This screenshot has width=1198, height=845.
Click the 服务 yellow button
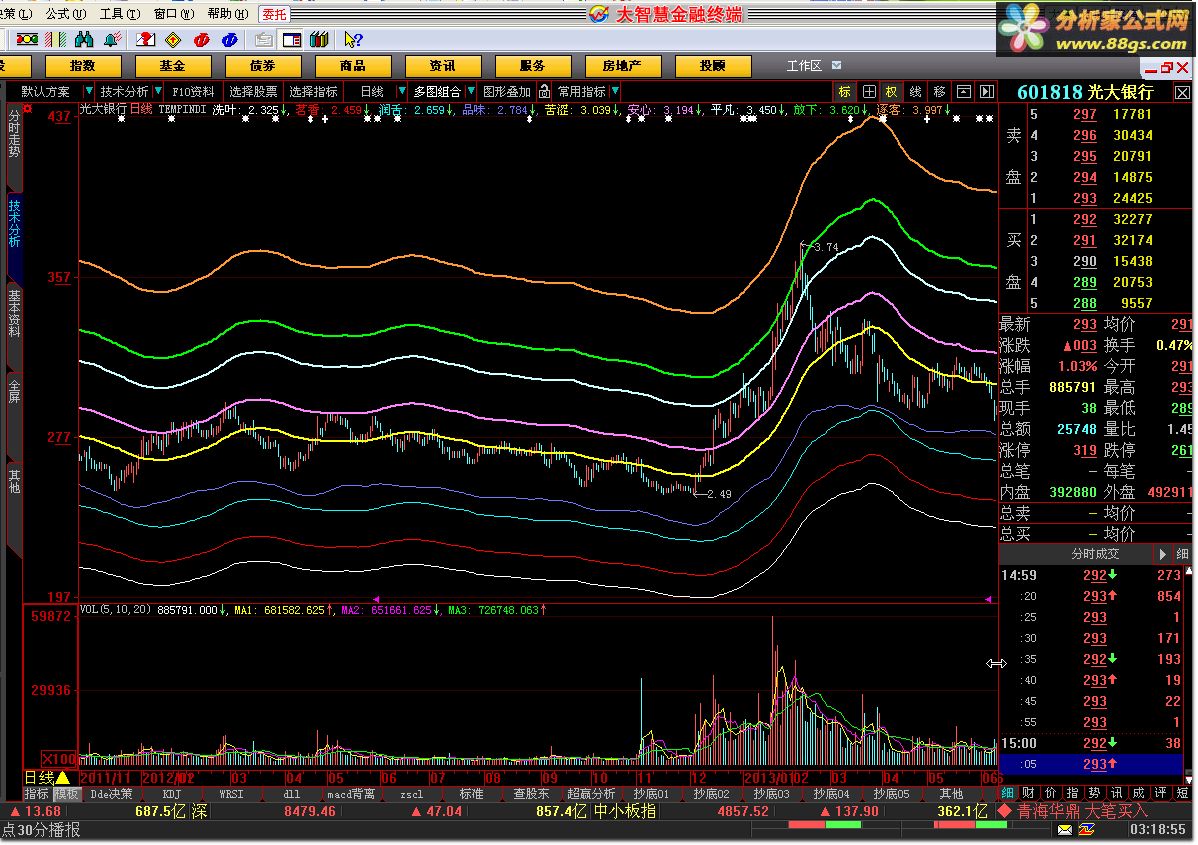[x=533, y=66]
